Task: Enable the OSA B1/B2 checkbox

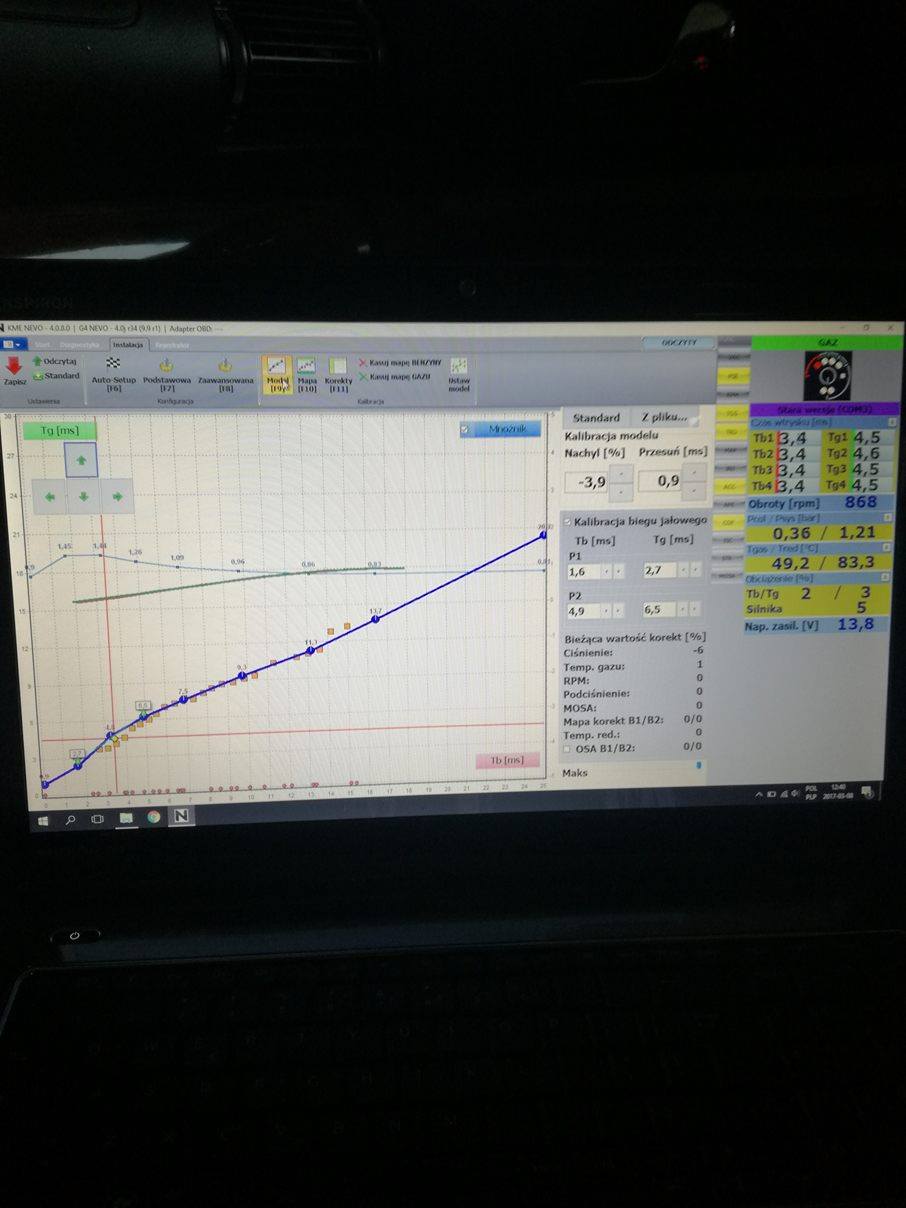Action: (x=568, y=747)
